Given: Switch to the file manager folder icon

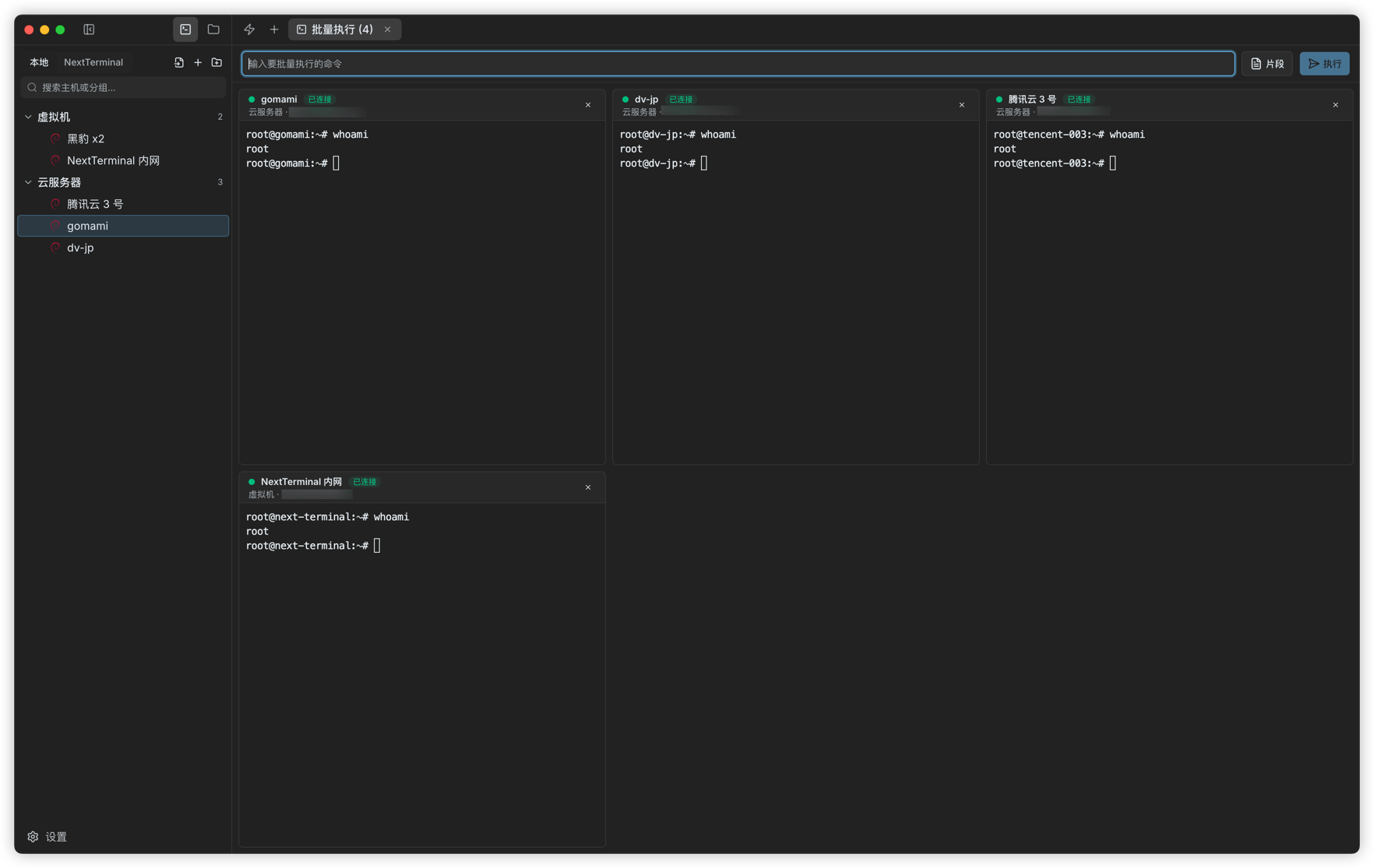Looking at the screenshot, I should [213, 30].
